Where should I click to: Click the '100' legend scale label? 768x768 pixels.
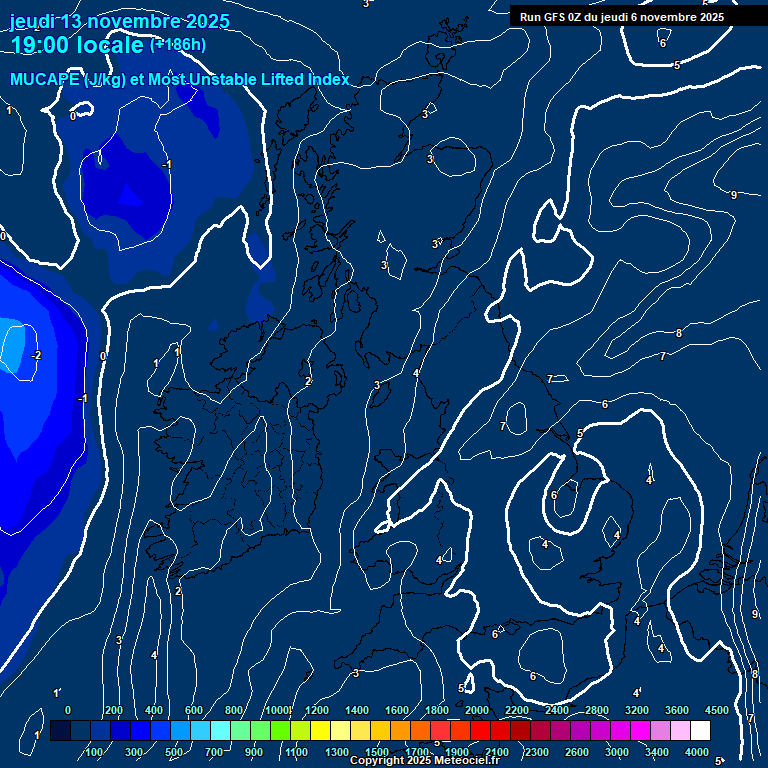click(94, 752)
